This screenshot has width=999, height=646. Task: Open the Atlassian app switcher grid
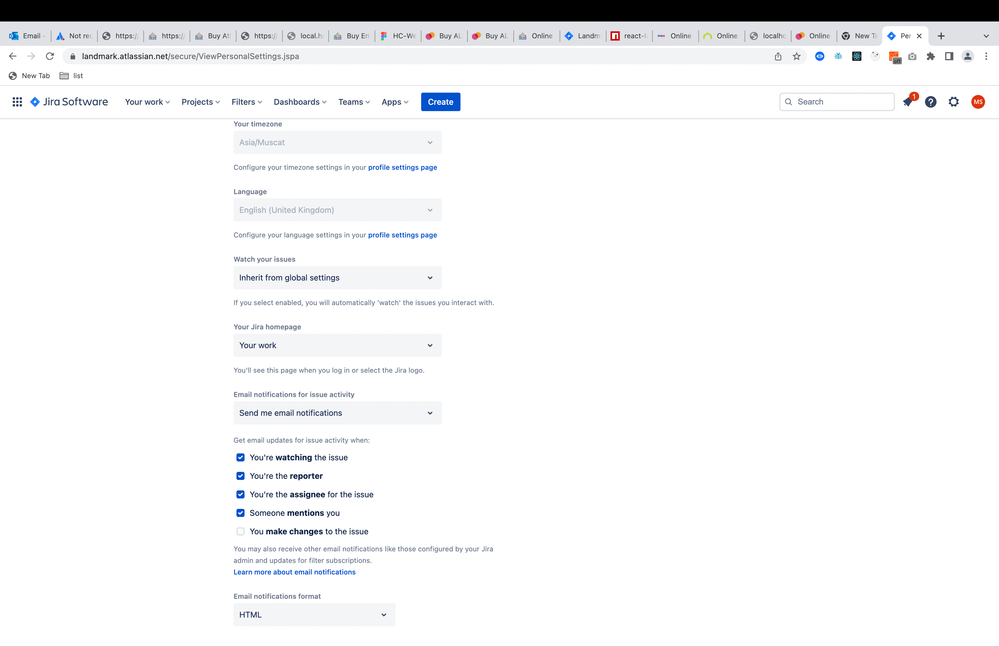point(17,101)
